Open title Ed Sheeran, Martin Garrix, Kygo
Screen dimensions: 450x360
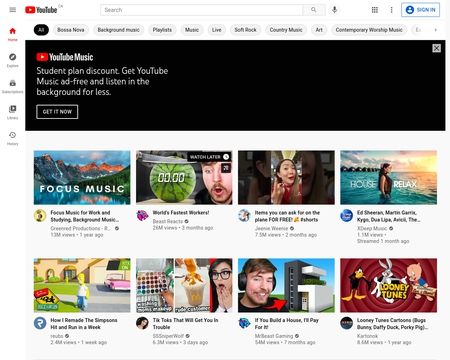coord(388,216)
